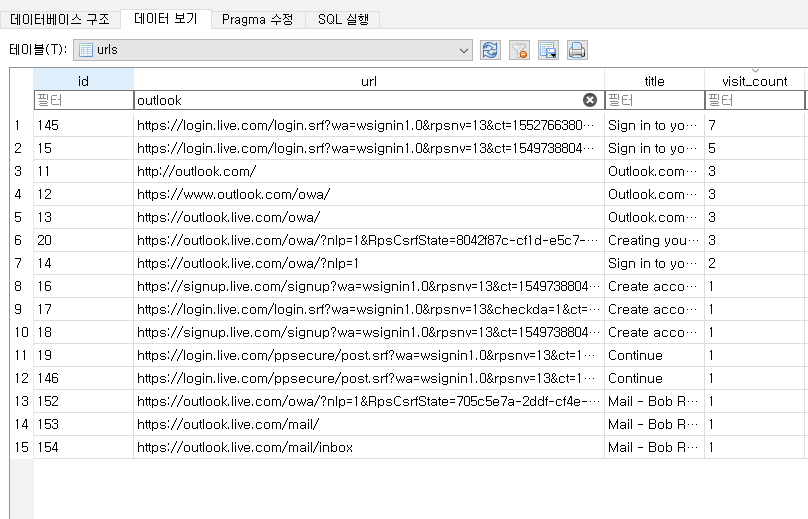Print the table using the printer icon
This screenshot has width=808, height=519.
tap(577, 50)
